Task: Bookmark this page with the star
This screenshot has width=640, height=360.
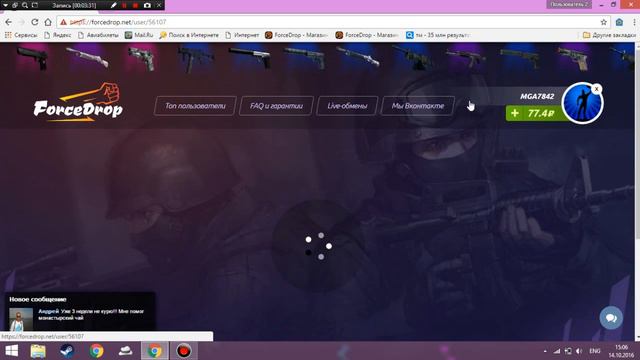Action: click(x=603, y=22)
